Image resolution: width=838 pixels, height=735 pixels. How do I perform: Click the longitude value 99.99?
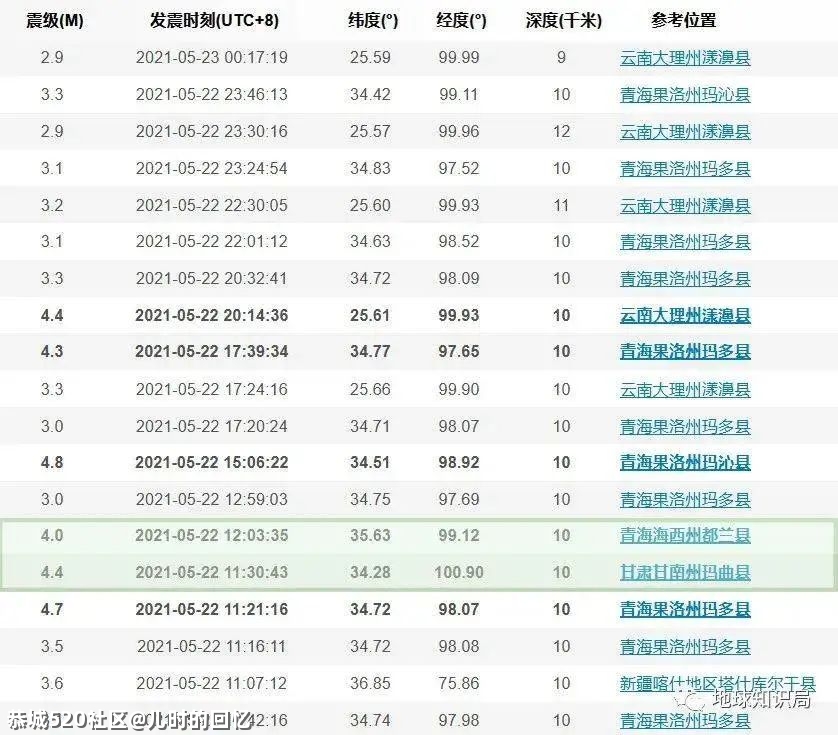(x=459, y=57)
